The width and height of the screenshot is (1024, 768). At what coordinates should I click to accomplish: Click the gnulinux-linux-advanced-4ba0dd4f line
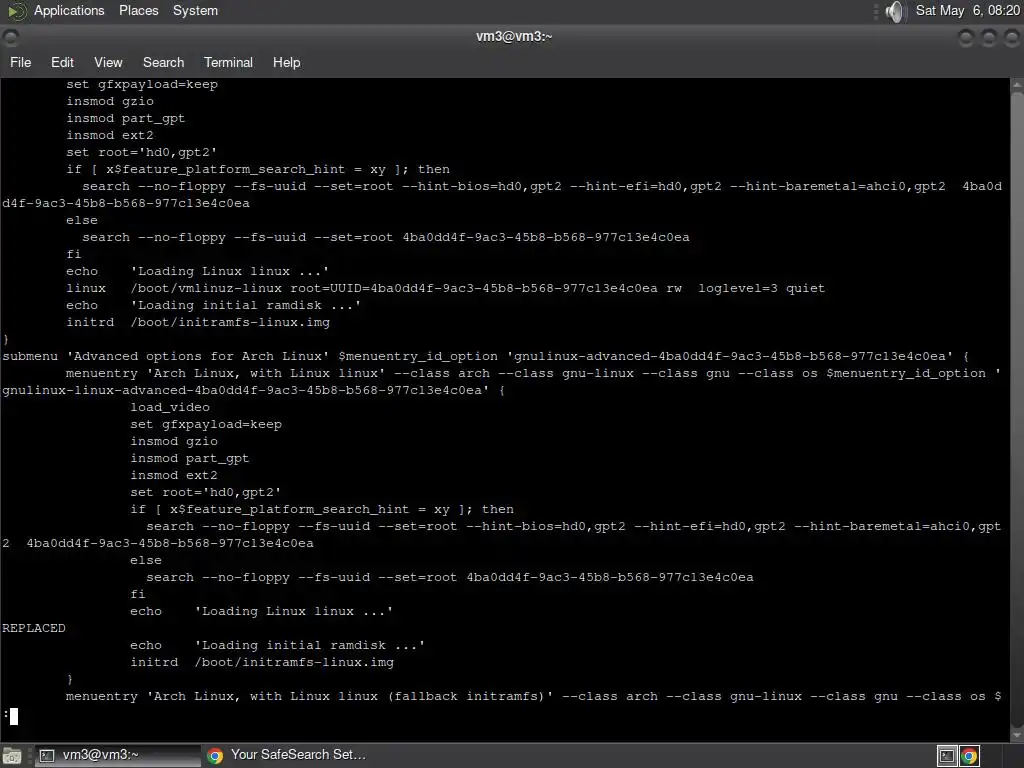pyautogui.click(x=253, y=391)
